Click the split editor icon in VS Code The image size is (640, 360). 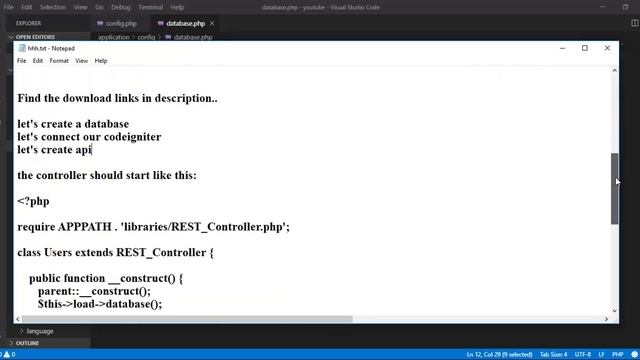click(x=634, y=23)
